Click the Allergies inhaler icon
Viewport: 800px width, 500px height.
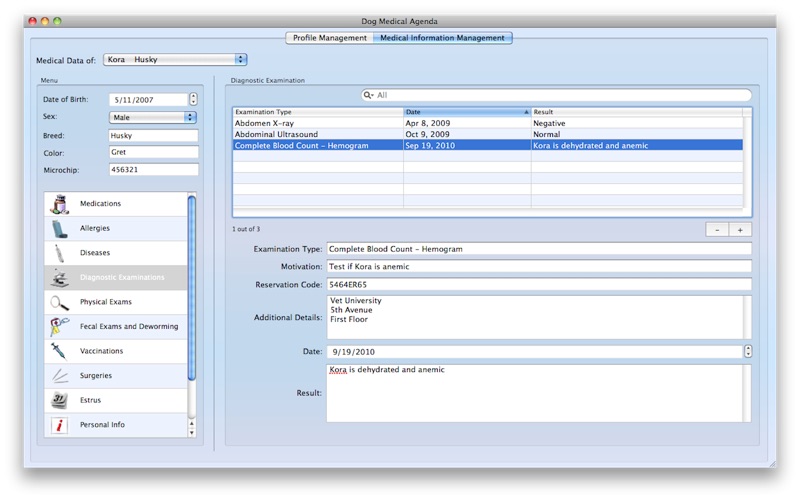coord(60,229)
